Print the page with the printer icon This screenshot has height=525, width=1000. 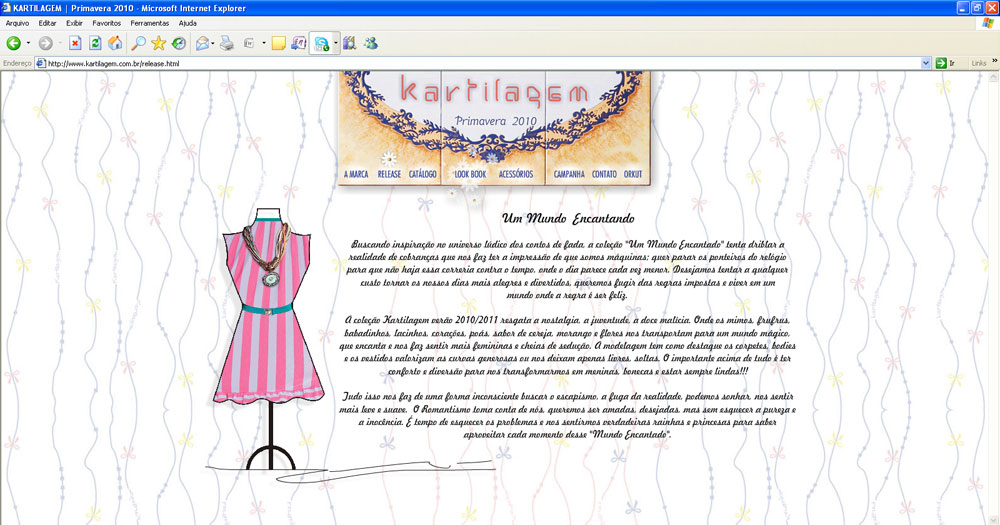[x=226, y=43]
